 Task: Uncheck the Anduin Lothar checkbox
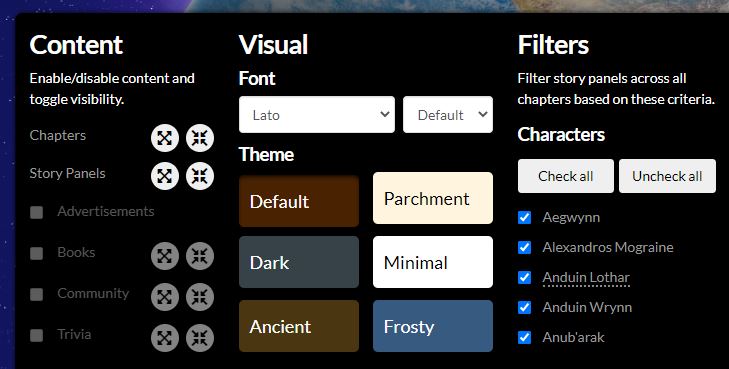pyautogui.click(x=524, y=277)
